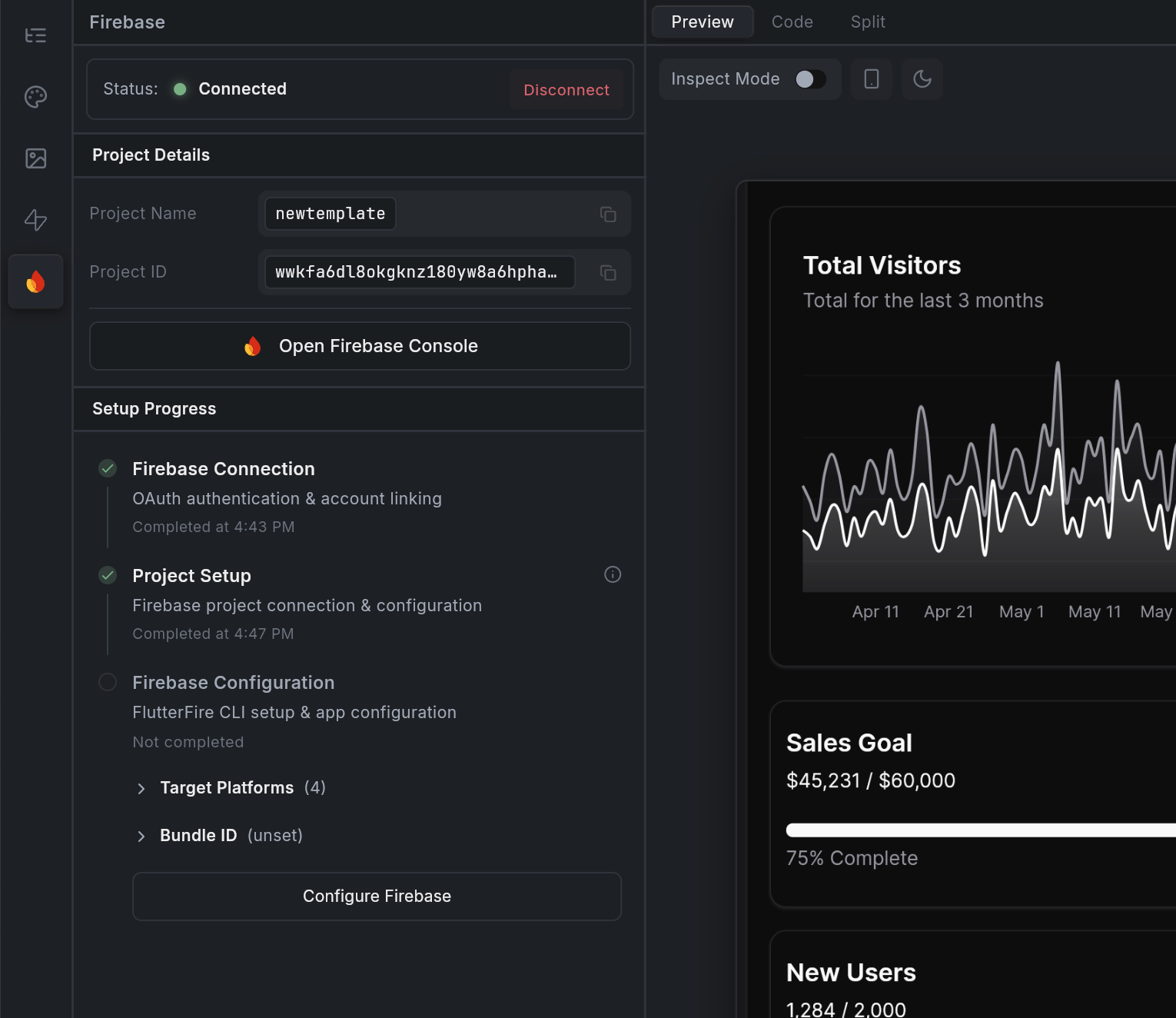This screenshot has height=1018, width=1176.
Task: Open the theme palette sidebar icon
Action: coord(35,97)
